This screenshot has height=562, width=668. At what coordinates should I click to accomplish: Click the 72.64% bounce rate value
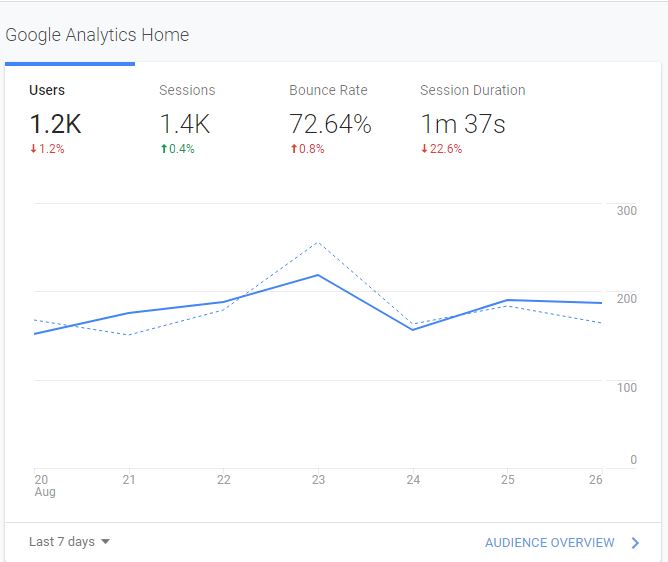[330, 124]
